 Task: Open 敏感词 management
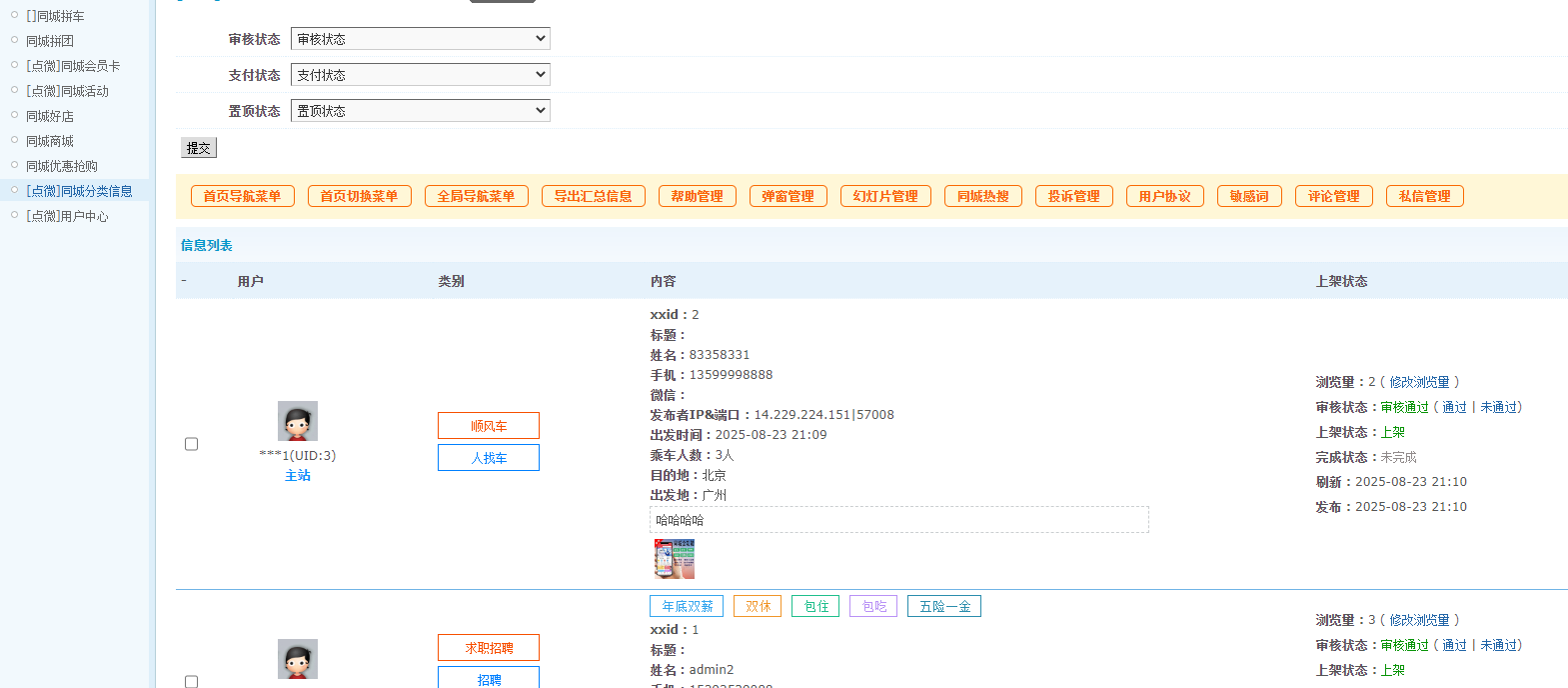(1250, 196)
